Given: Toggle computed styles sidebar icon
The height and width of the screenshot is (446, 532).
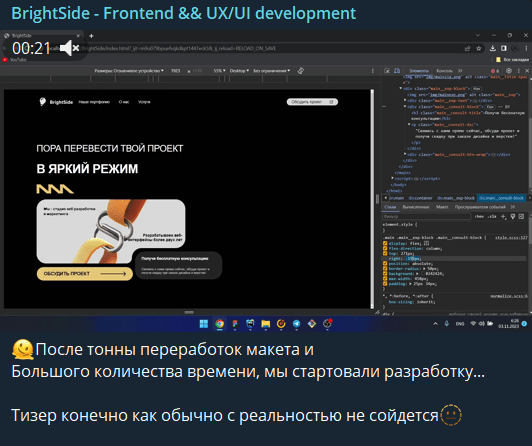Looking at the screenshot, I should pyautogui.click(x=521, y=216).
